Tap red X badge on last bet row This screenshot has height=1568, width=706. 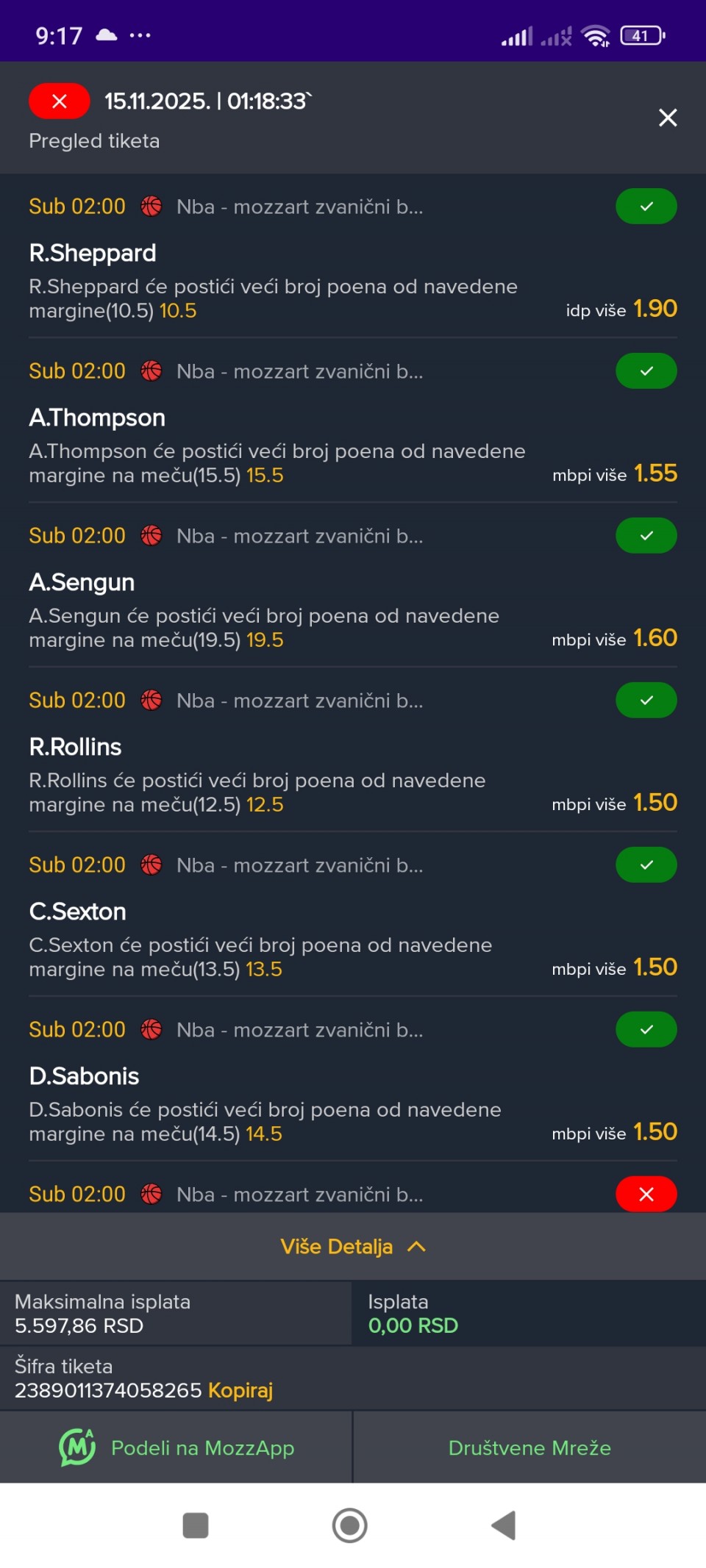[646, 1194]
